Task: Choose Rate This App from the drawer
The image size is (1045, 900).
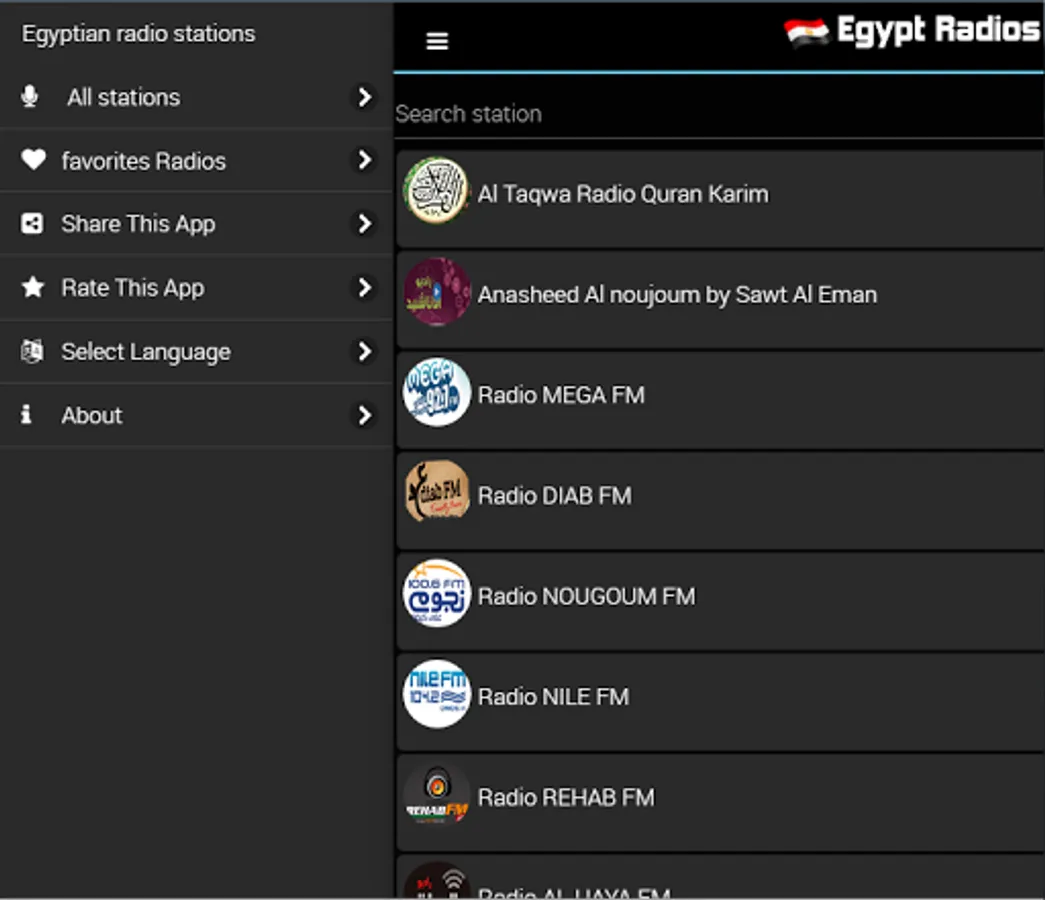Action: [x=196, y=287]
